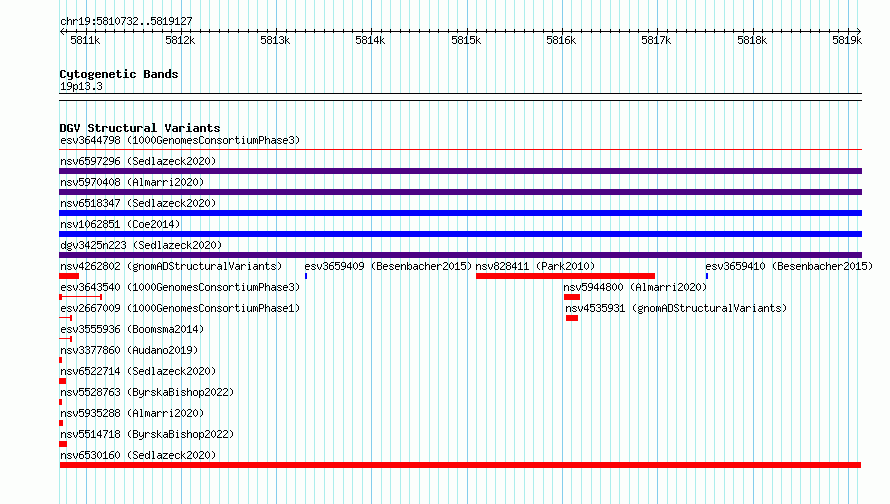
Task: Click the chr19:5810732..5819127 position text
Action: coord(126,21)
